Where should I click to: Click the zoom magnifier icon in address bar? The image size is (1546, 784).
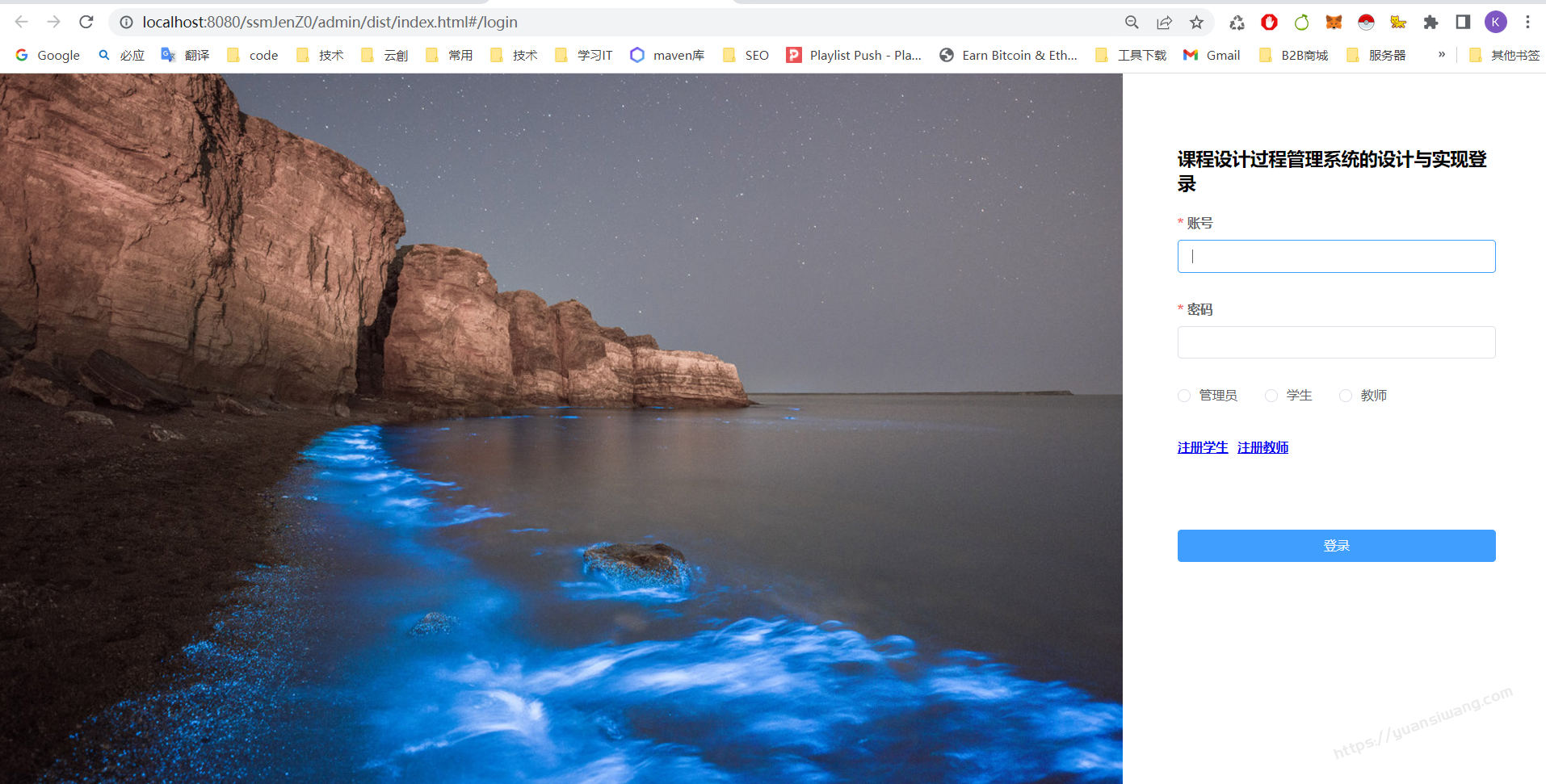[1132, 23]
